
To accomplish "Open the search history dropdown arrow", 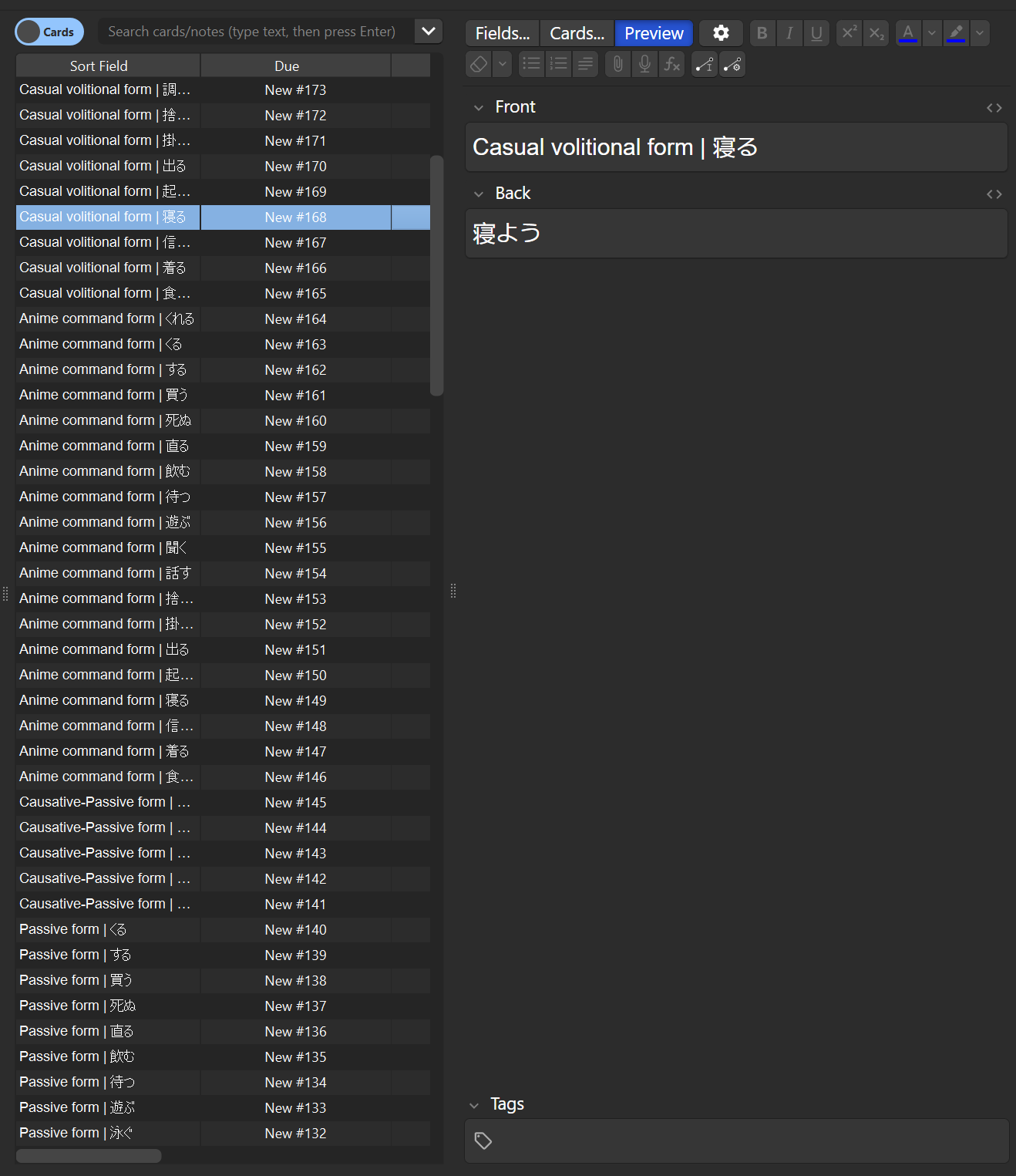I will click(429, 32).
